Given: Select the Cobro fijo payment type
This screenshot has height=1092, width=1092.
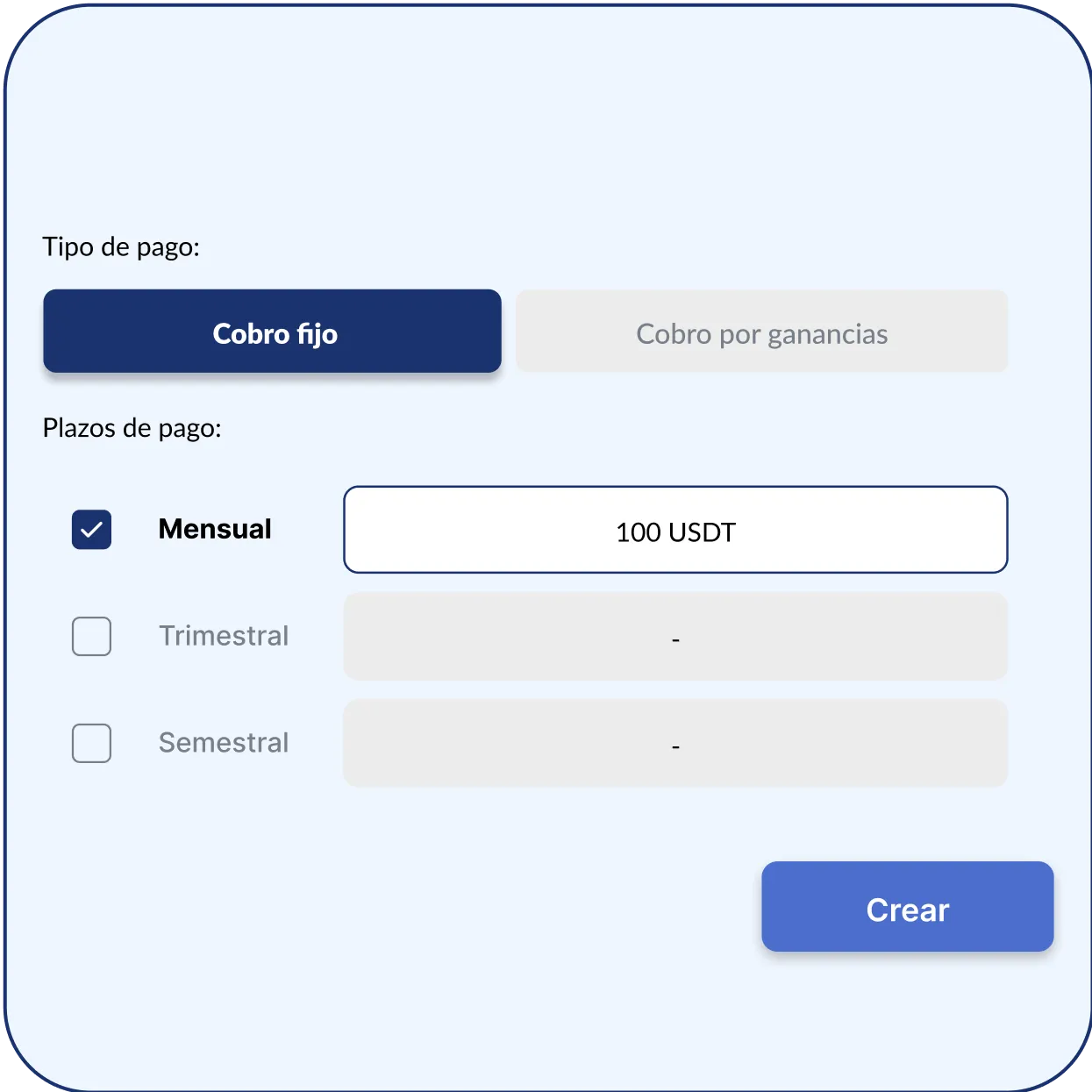Looking at the screenshot, I should point(272,332).
